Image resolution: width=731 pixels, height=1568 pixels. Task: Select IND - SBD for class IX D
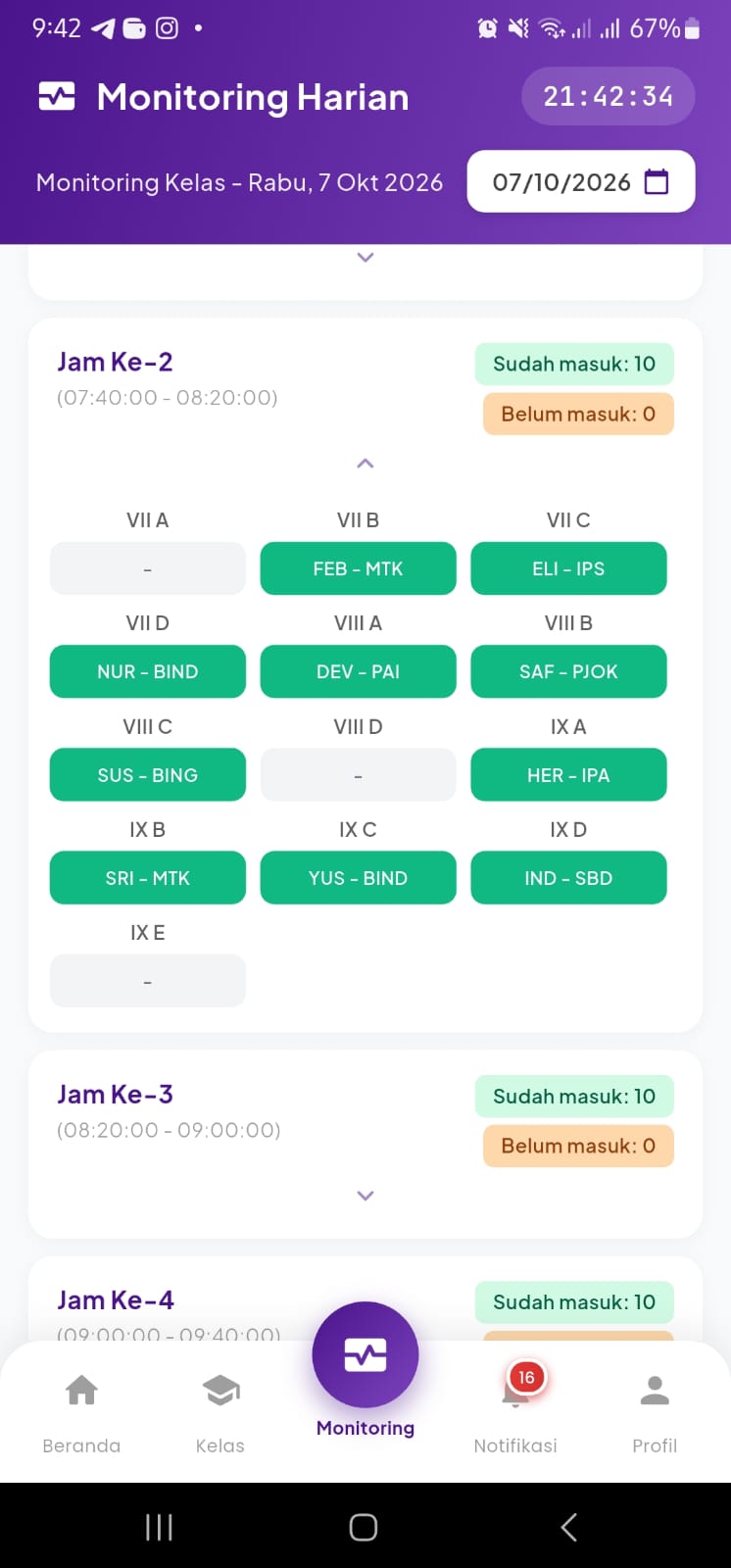(568, 878)
